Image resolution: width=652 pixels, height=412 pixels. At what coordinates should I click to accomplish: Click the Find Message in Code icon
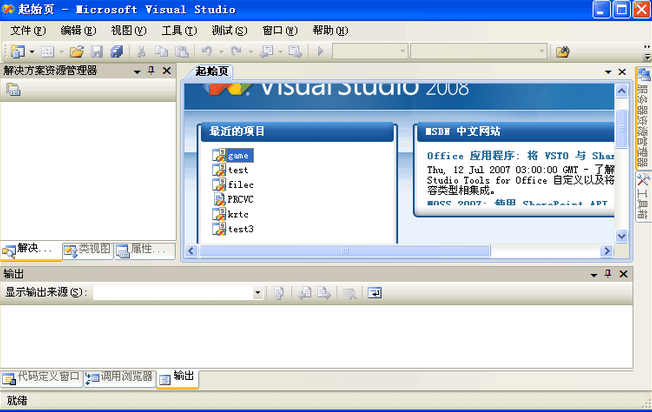coord(279,293)
